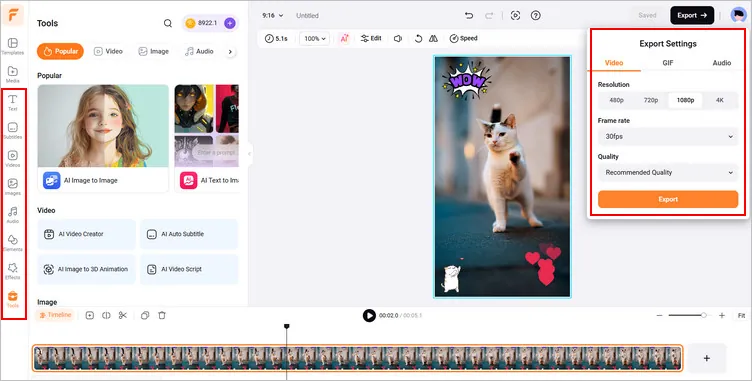Click the FlexClip logo icon
This screenshot has width=752, height=381.
[x=13, y=14]
